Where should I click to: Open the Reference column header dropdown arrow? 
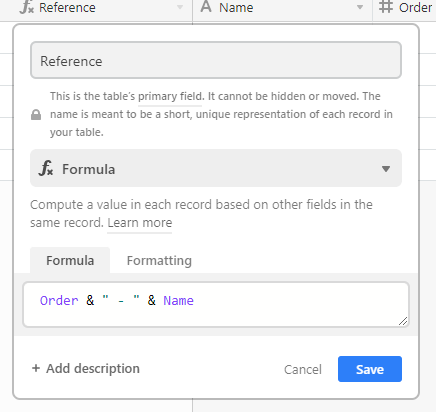coord(180,7)
